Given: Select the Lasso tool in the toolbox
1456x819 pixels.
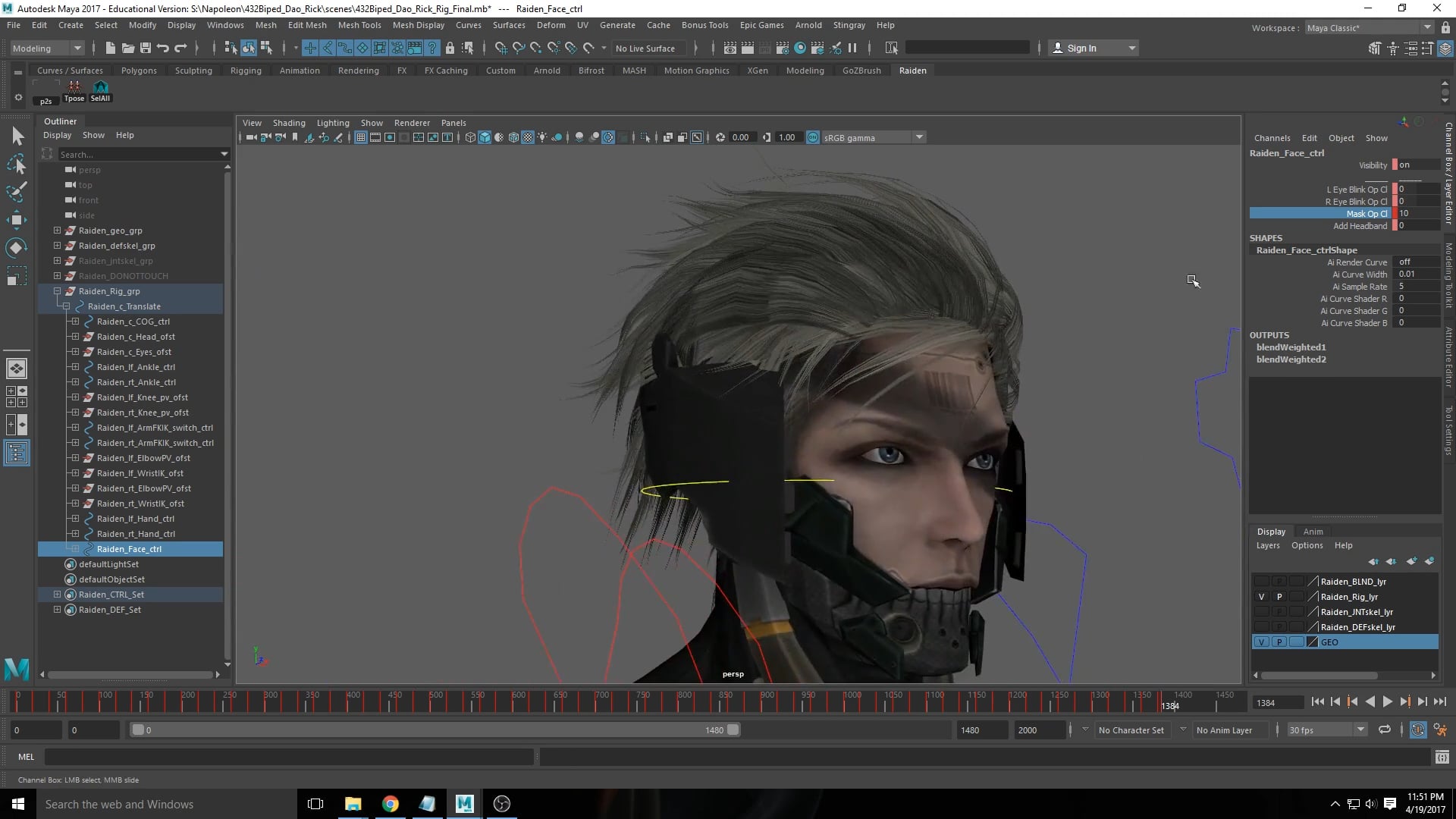Looking at the screenshot, I should coord(17,165).
